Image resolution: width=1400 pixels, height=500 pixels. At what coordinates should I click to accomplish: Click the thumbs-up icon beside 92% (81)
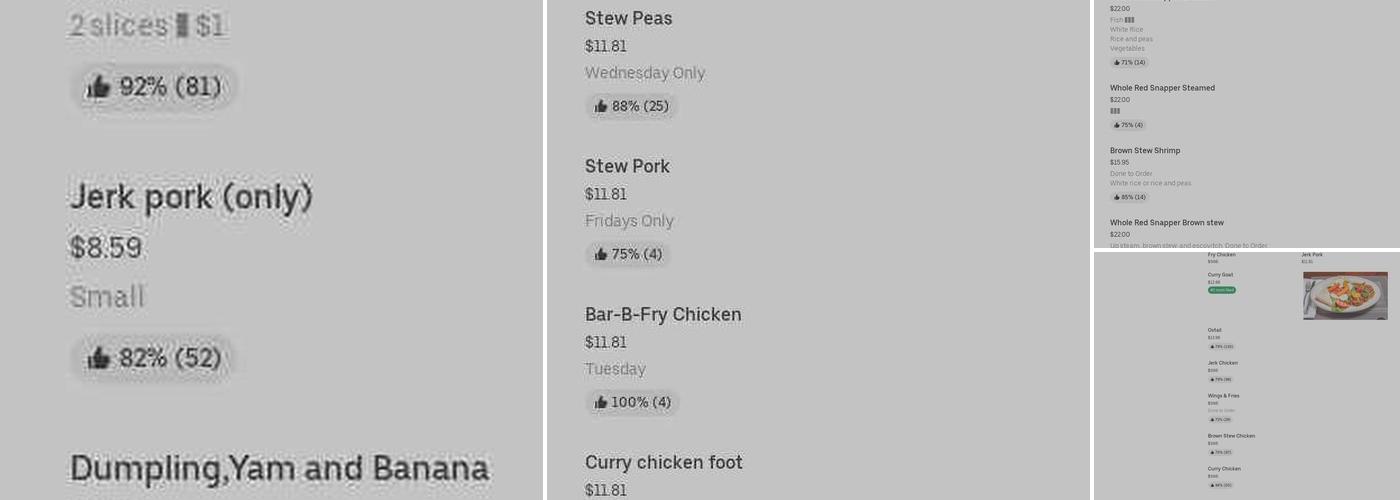[98, 88]
